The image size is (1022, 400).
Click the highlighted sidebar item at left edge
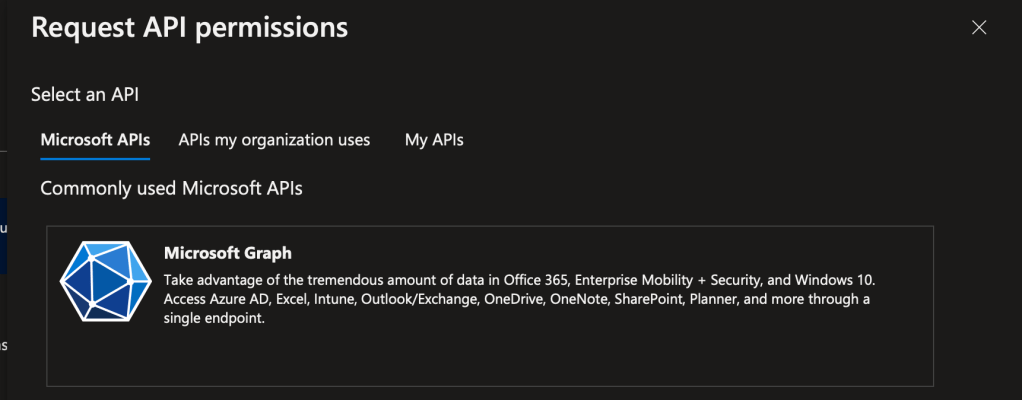tap(3, 235)
